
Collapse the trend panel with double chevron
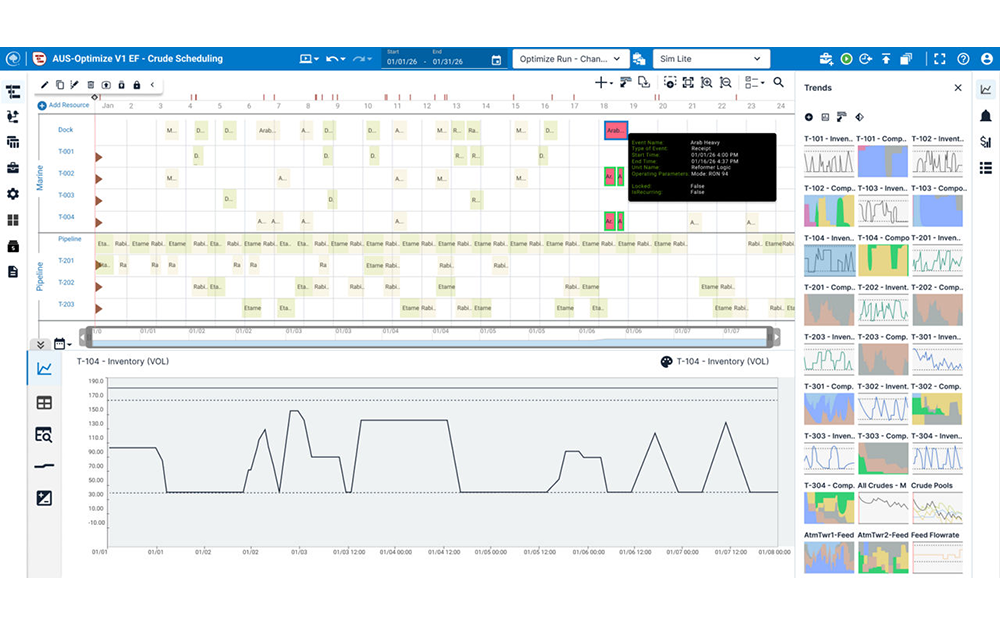[40, 344]
